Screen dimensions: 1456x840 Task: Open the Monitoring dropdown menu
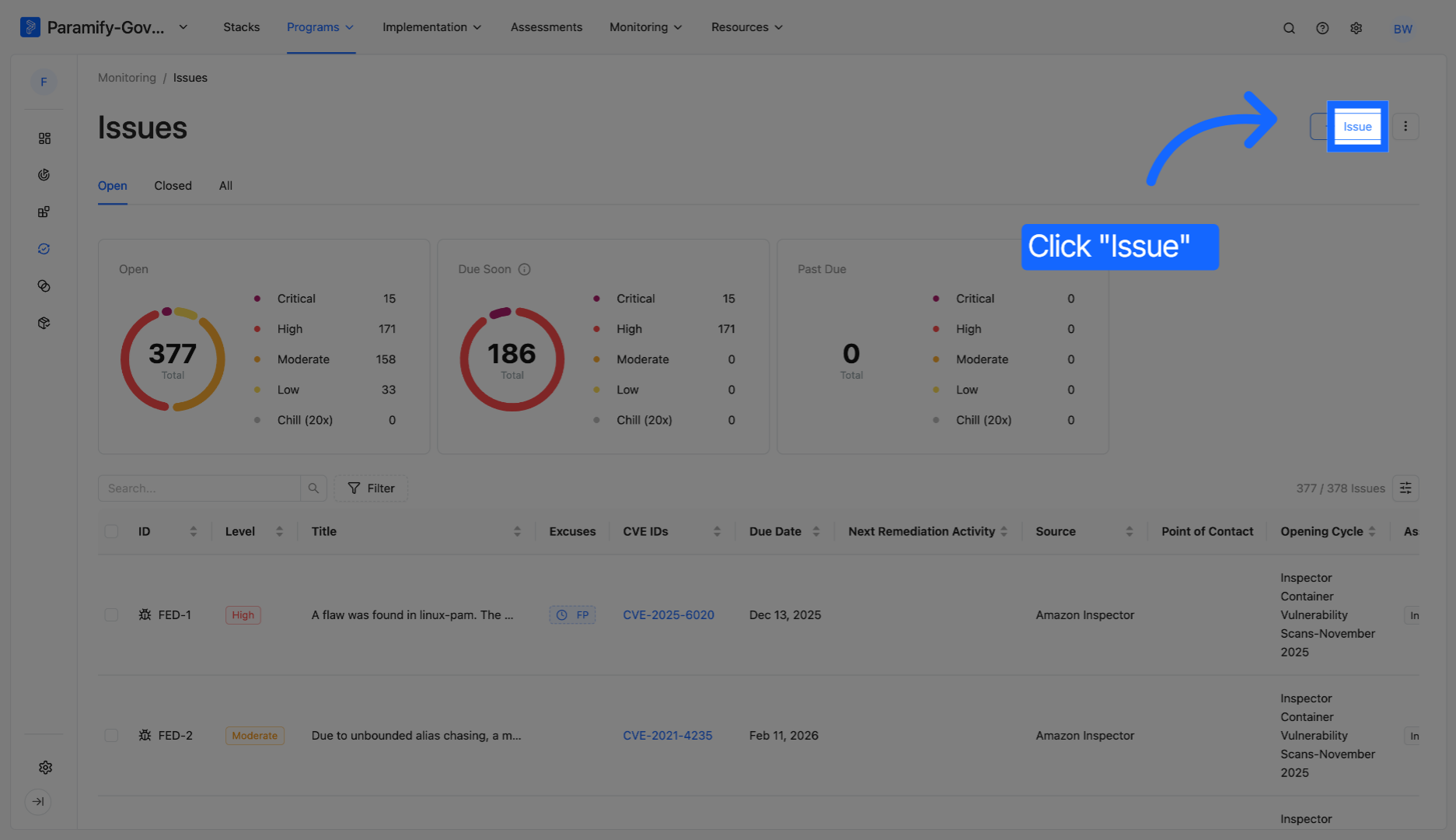click(645, 27)
